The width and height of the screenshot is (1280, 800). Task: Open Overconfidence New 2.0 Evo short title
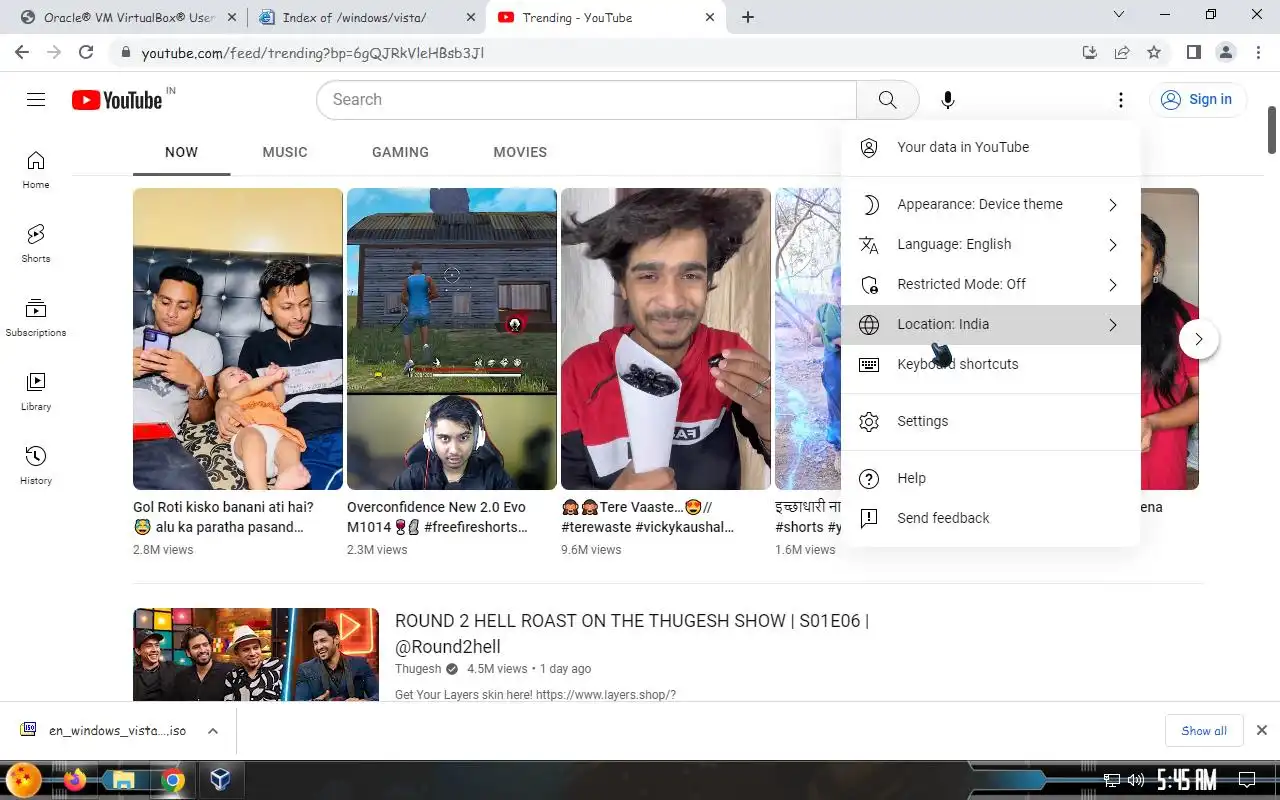437,517
